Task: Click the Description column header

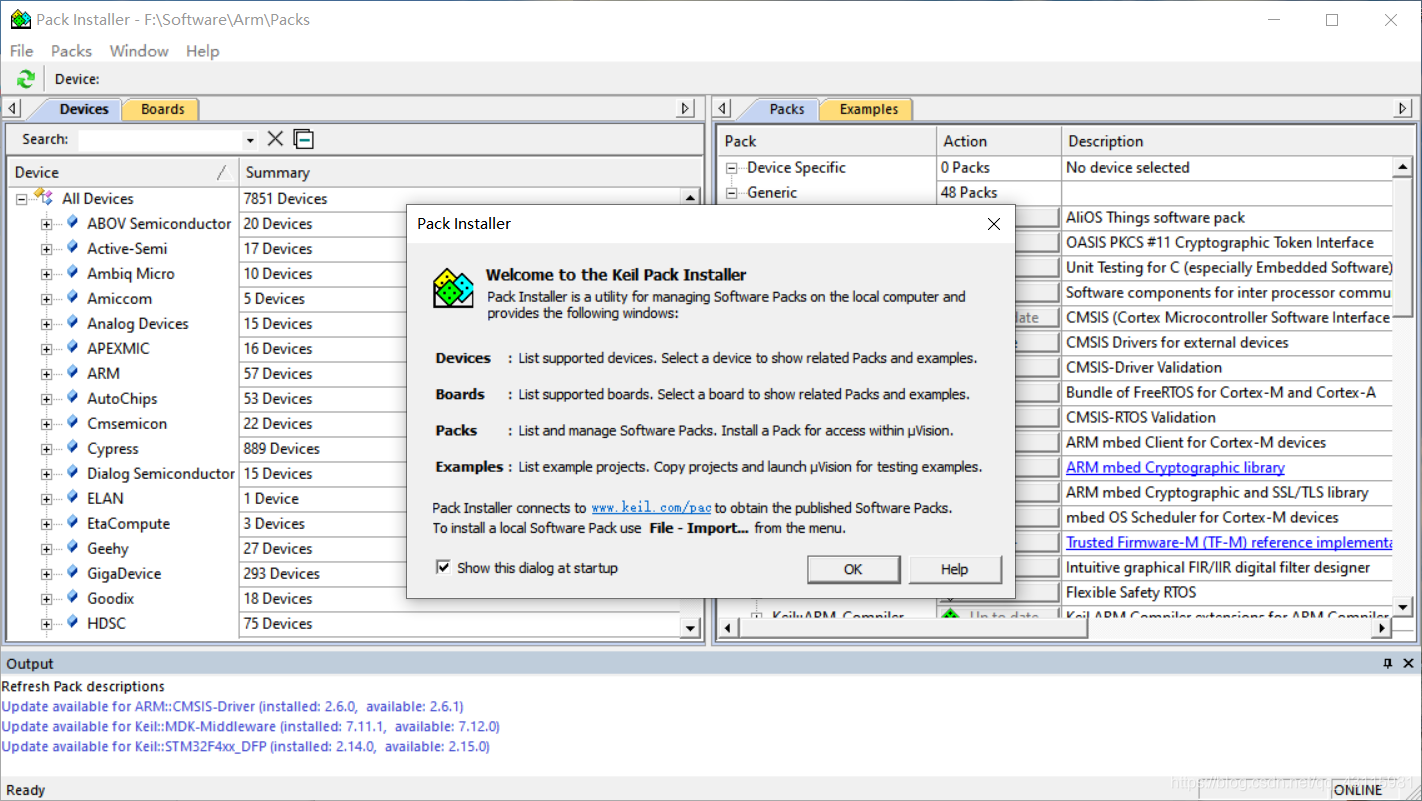Action: 1236,141
